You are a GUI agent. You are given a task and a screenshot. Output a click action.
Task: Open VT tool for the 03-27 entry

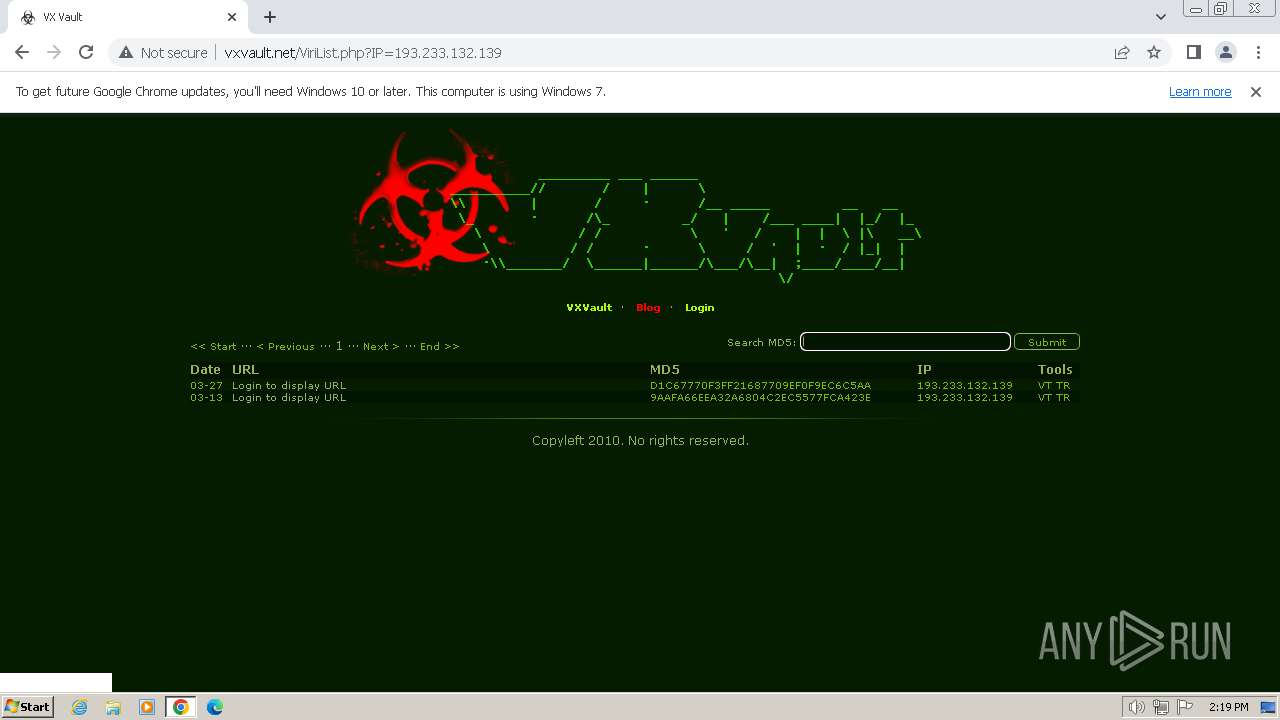coord(1045,386)
